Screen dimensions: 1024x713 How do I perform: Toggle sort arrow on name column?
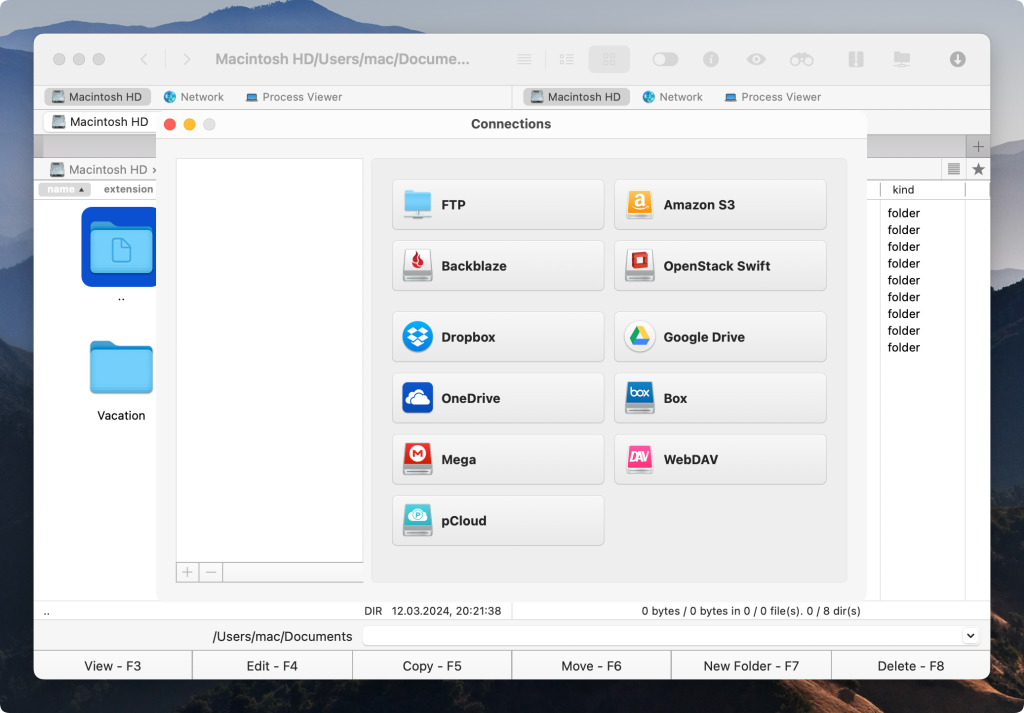coord(81,189)
